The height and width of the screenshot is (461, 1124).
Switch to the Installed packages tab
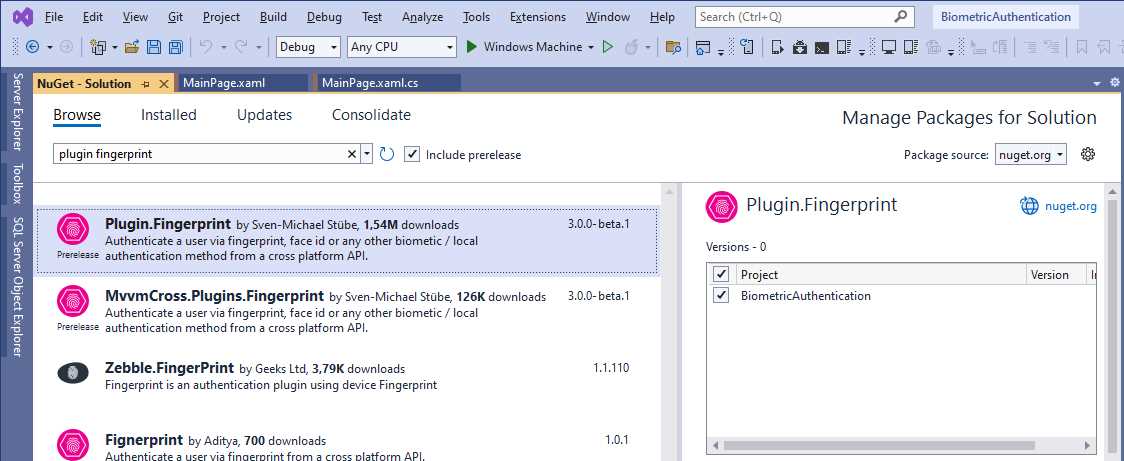[168, 115]
